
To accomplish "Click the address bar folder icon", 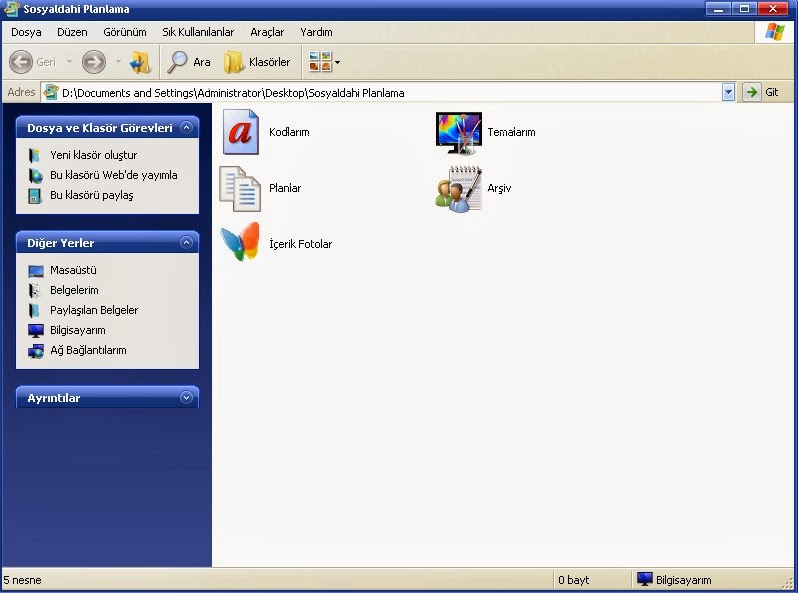I will (51, 92).
